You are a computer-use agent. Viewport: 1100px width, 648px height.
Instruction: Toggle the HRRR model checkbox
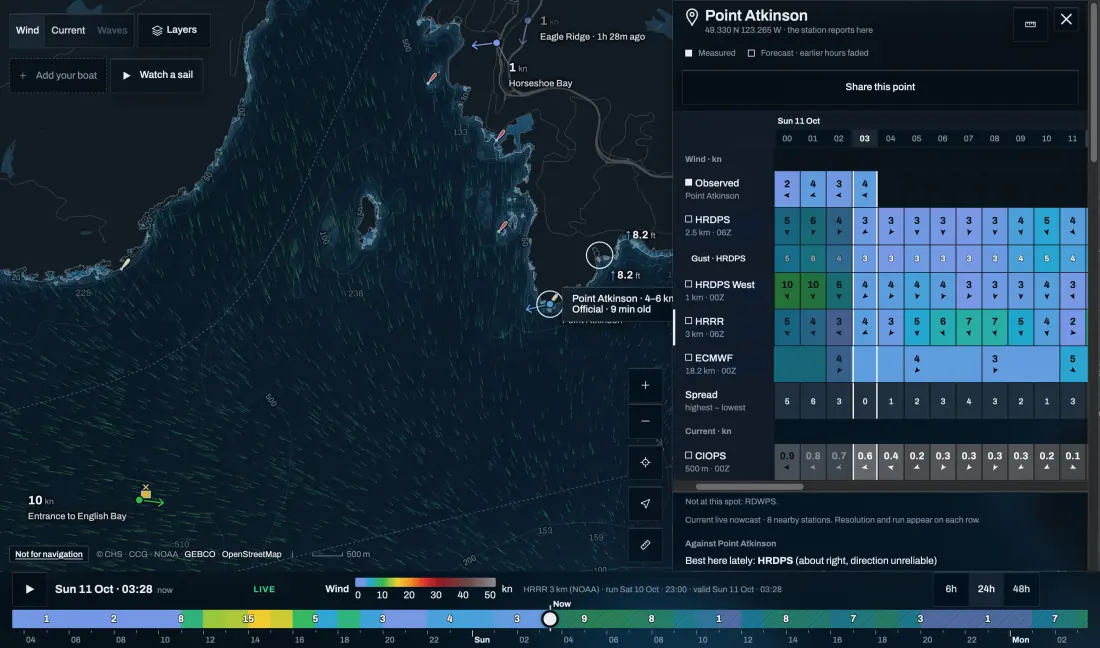pos(688,320)
